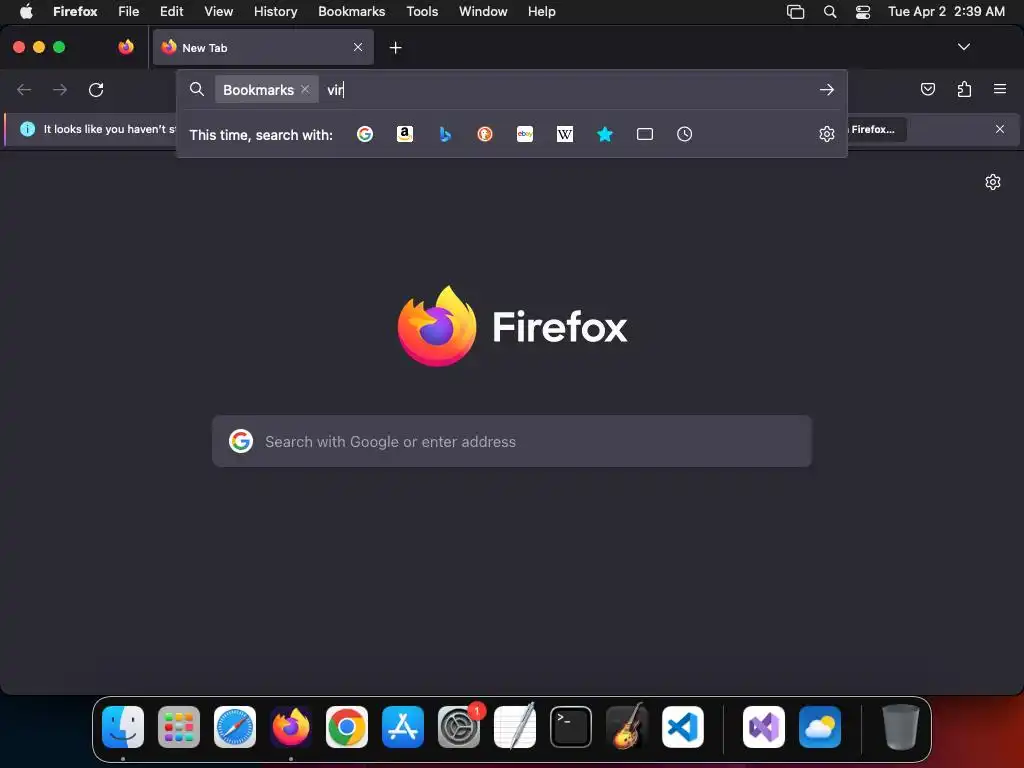Close the New Tab tab
Viewport: 1024px width, 768px height.
click(358, 47)
